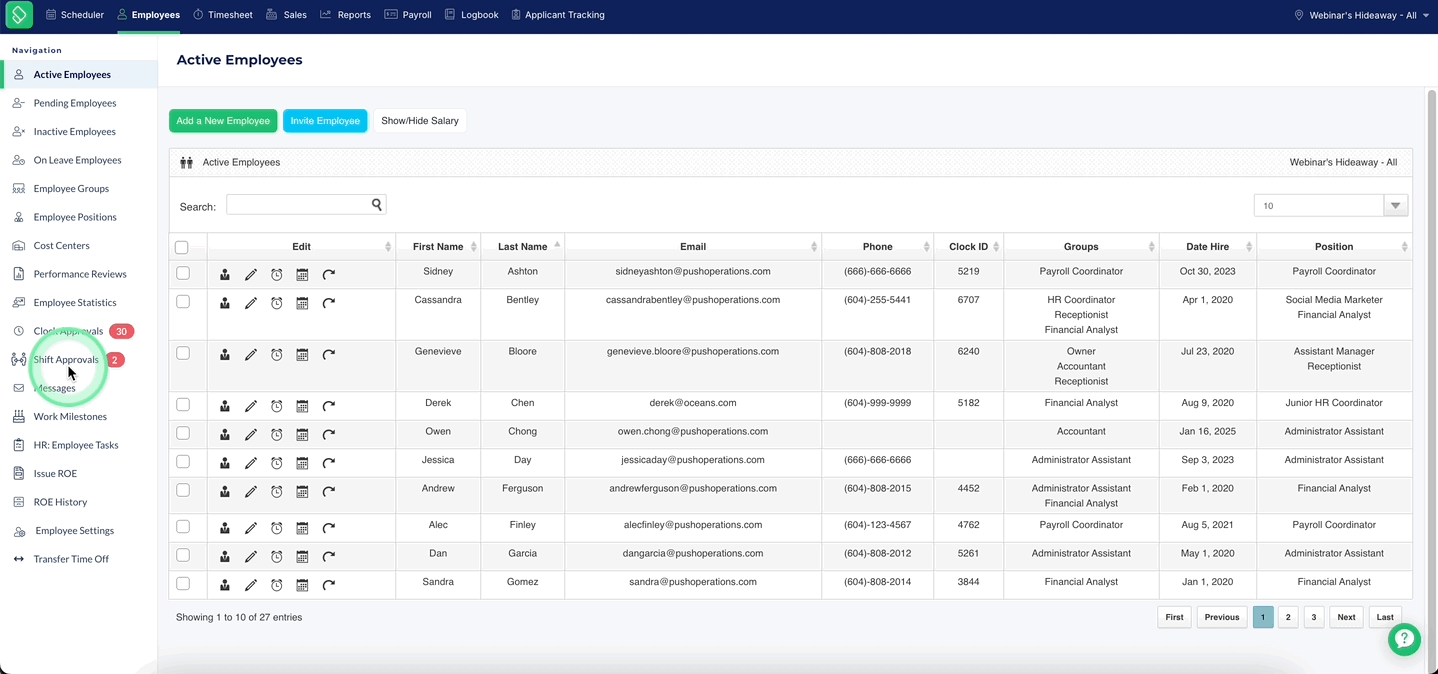Go to page 2 of the employee list

point(1288,617)
